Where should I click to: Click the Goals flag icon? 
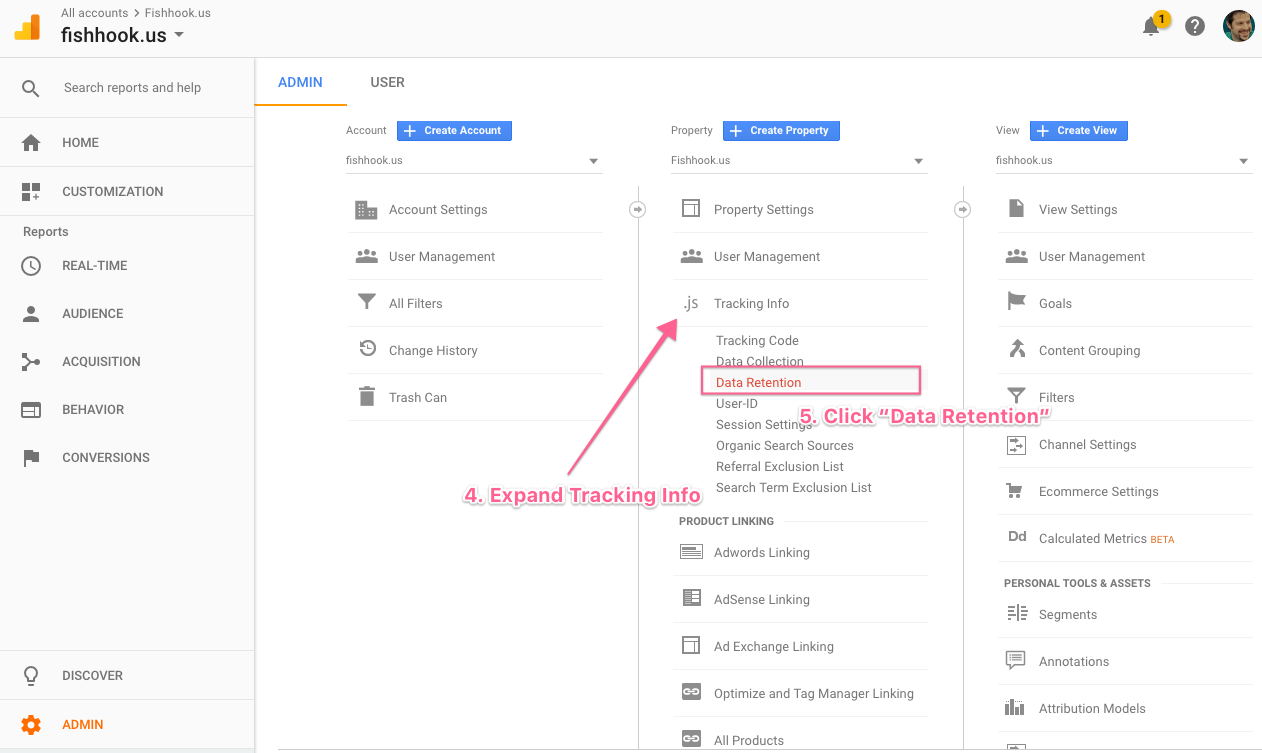1017,302
